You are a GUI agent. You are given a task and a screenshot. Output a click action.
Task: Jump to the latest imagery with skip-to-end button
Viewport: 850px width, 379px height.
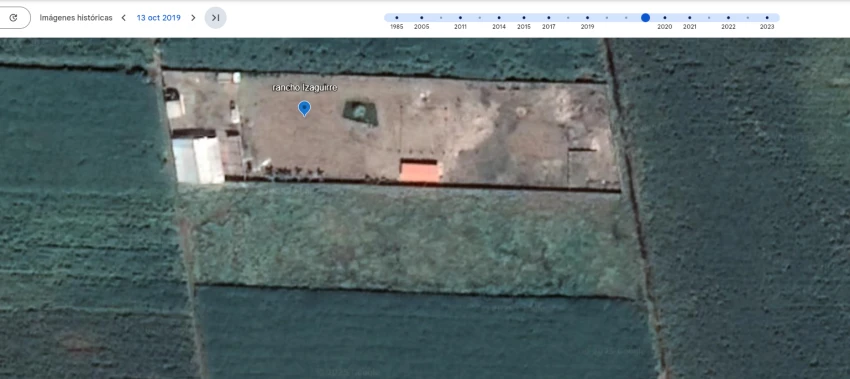pyautogui.click(x=215, y=18)
